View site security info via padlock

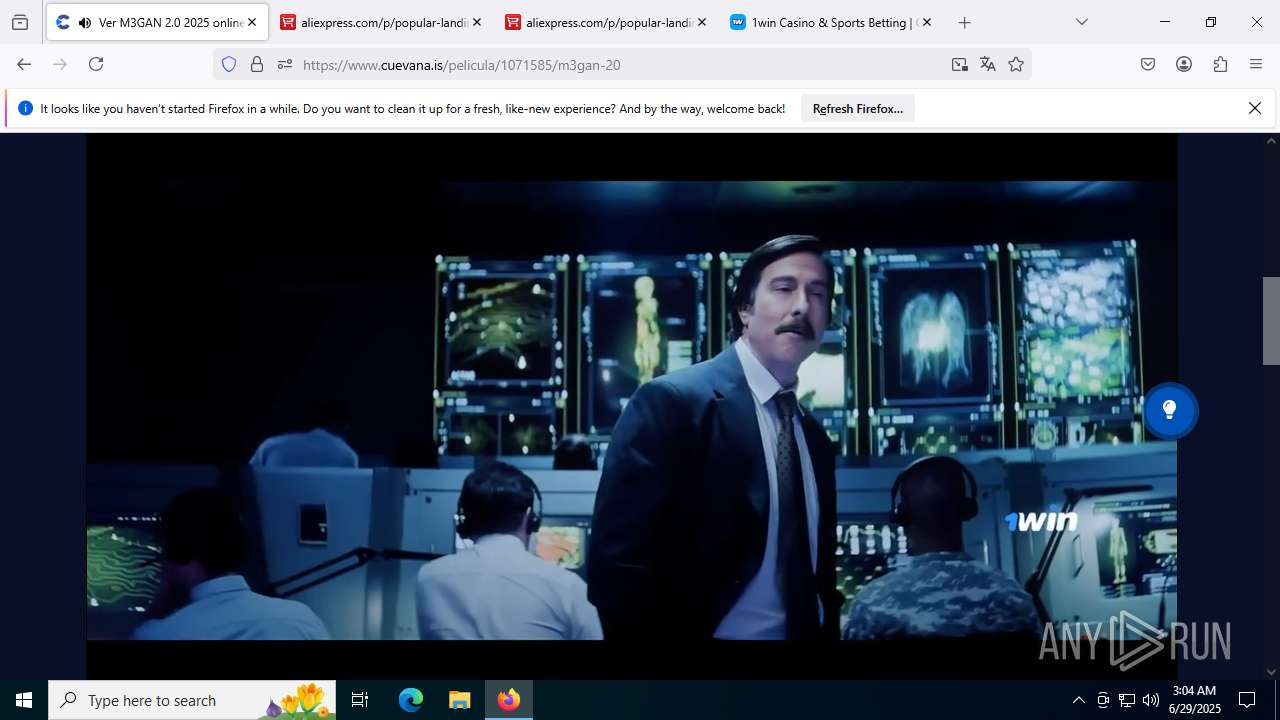(x=257, y=64)
